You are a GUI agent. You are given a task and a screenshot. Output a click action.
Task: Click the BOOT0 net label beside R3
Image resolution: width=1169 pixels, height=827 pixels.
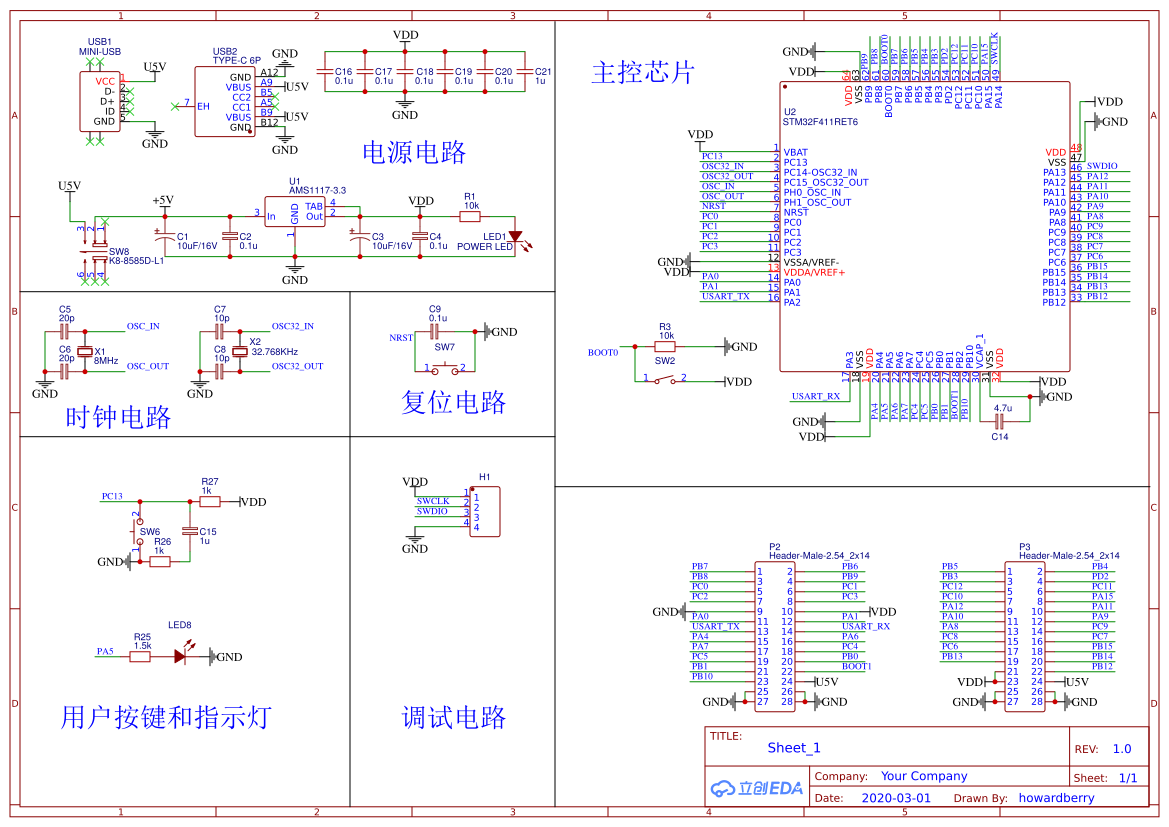point(602,353)
